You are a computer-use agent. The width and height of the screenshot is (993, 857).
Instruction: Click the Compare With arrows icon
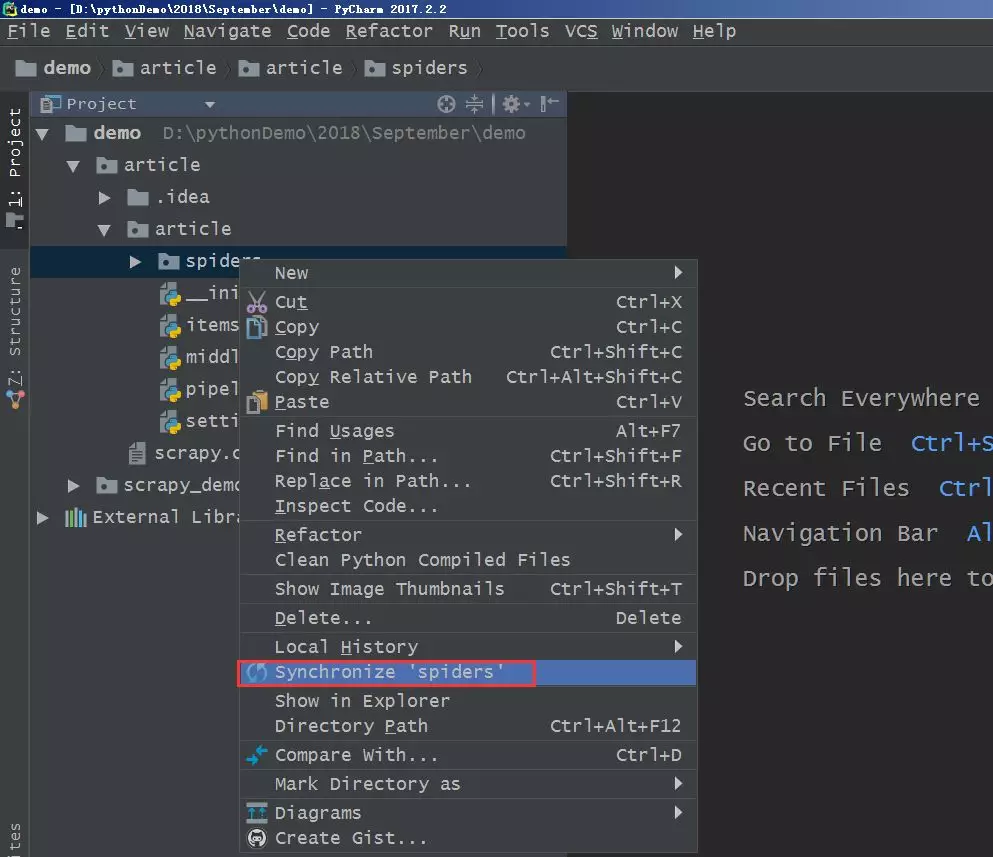click(x=256, y=755)
